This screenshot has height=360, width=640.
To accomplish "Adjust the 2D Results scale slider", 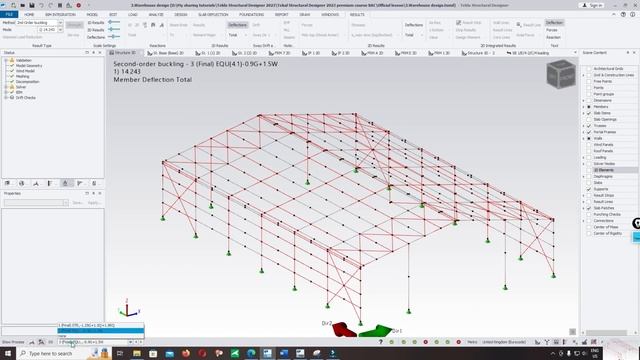I will point(114,29).
